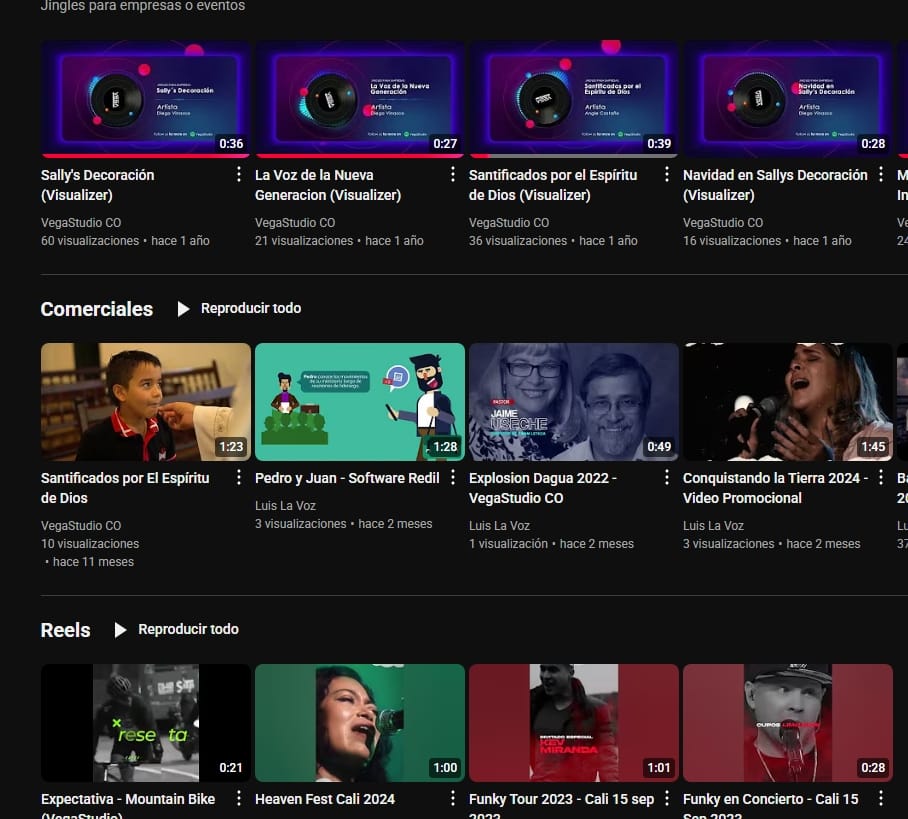Screen dimensions: 908x819
Task: Open options menu for Sally's Decoración video
Action: [238, 175]
